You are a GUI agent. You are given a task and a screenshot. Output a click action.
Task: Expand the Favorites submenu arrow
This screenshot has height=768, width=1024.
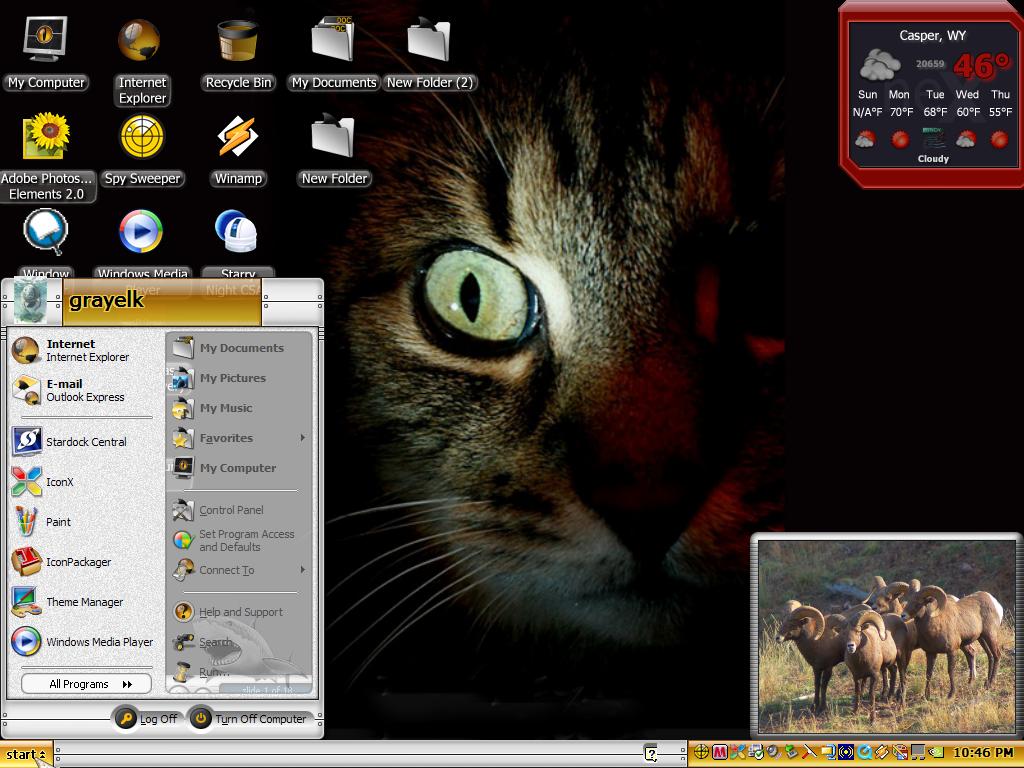(x=302, y=438)
